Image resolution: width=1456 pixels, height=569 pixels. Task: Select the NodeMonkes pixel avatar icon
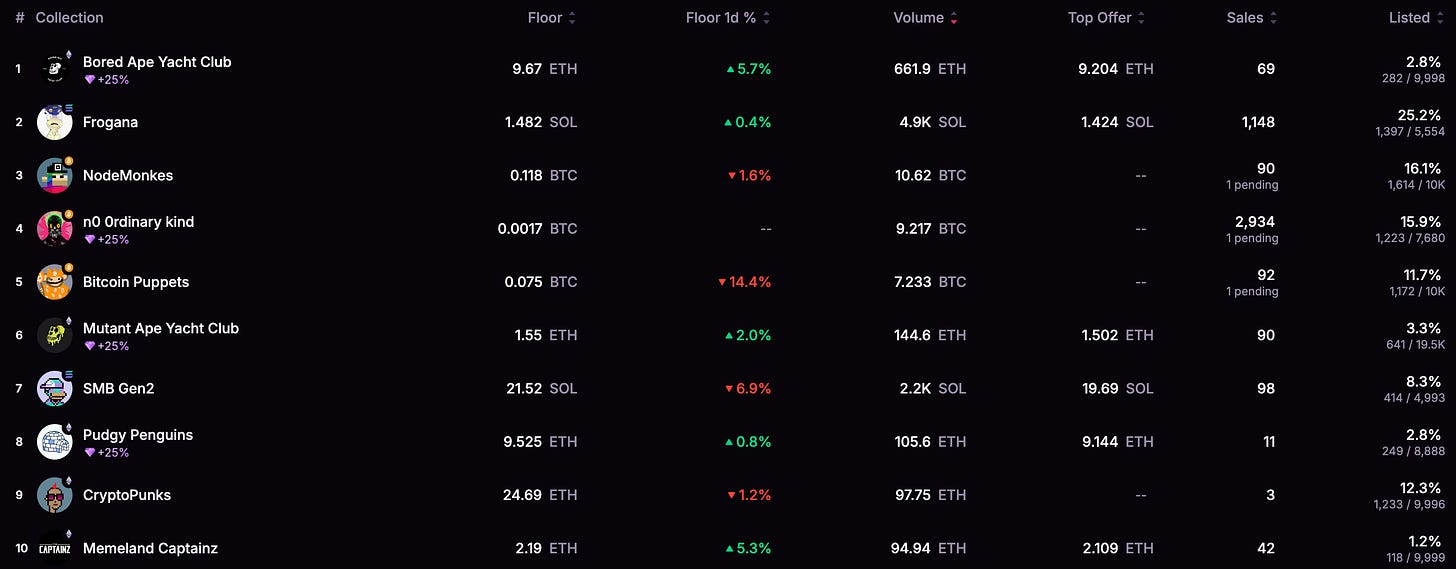(x=55, y=175)
